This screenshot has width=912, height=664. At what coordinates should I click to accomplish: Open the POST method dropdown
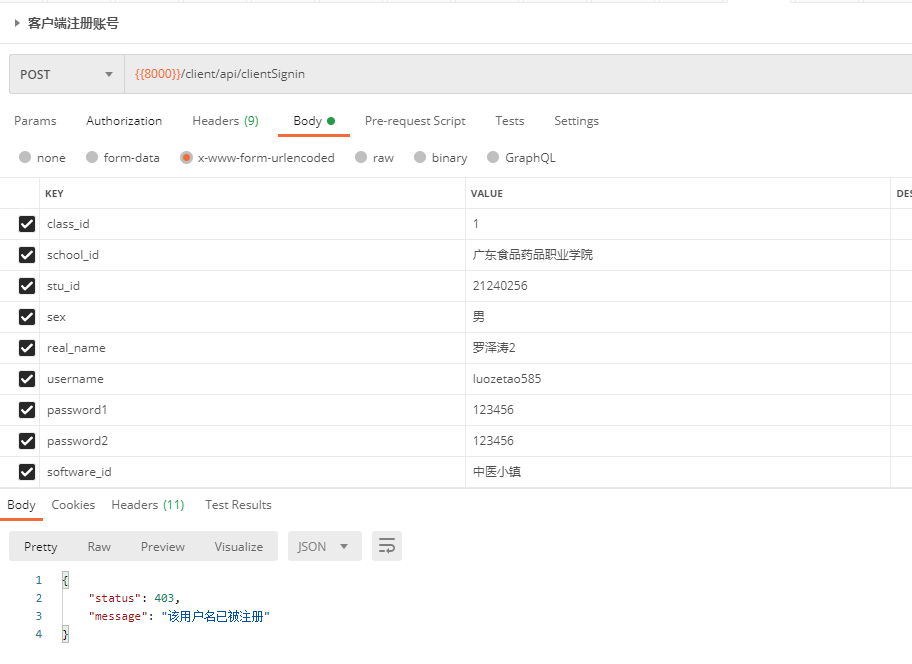66,74
